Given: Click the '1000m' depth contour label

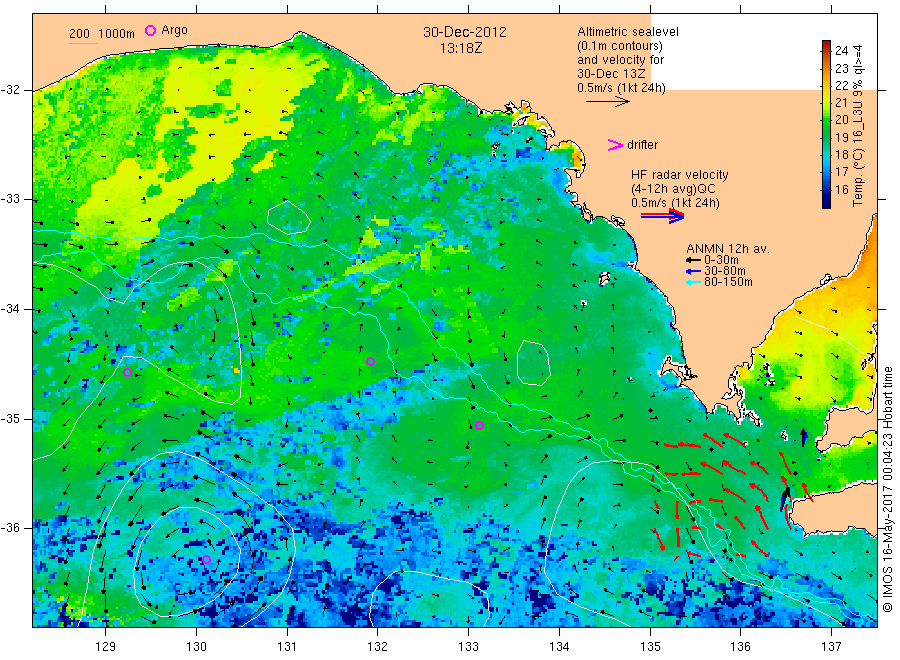Looking at the screenshot, I should (117, 34).
